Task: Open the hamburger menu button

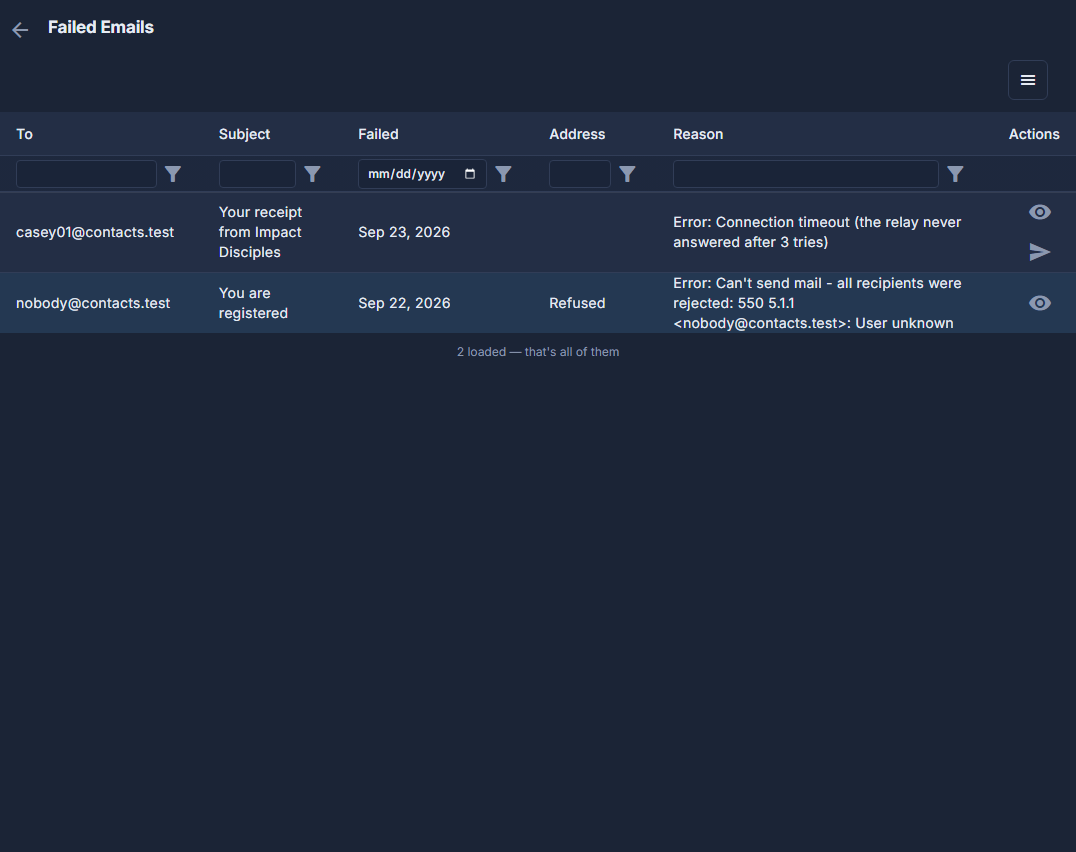Action: coord(1027,80)
